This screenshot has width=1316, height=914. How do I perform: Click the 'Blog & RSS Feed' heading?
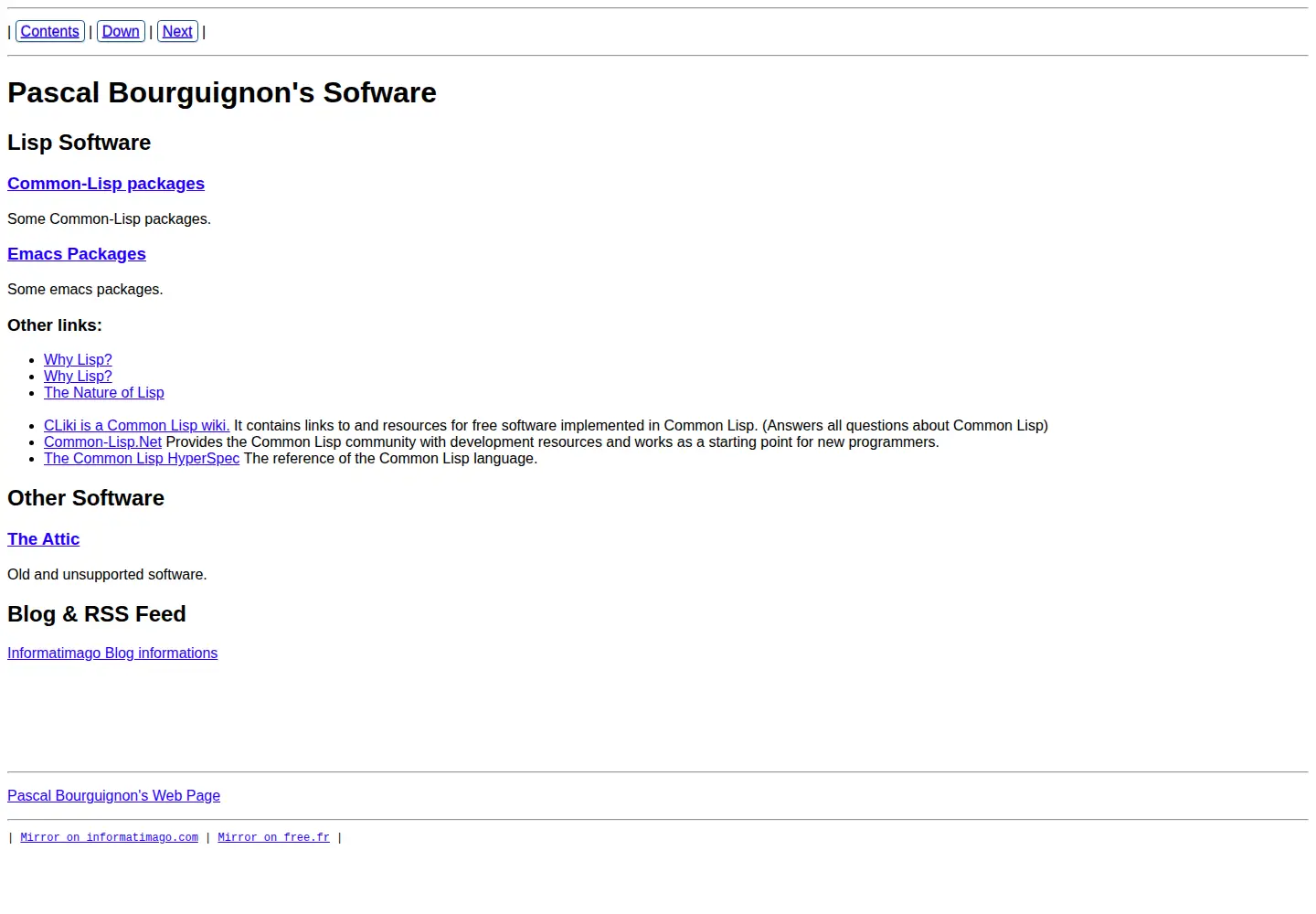tap(97, 614)
